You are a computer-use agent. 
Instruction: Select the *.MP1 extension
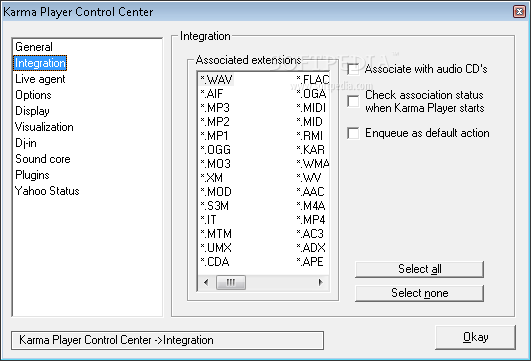pyautogui.click(x=214, y=136)
